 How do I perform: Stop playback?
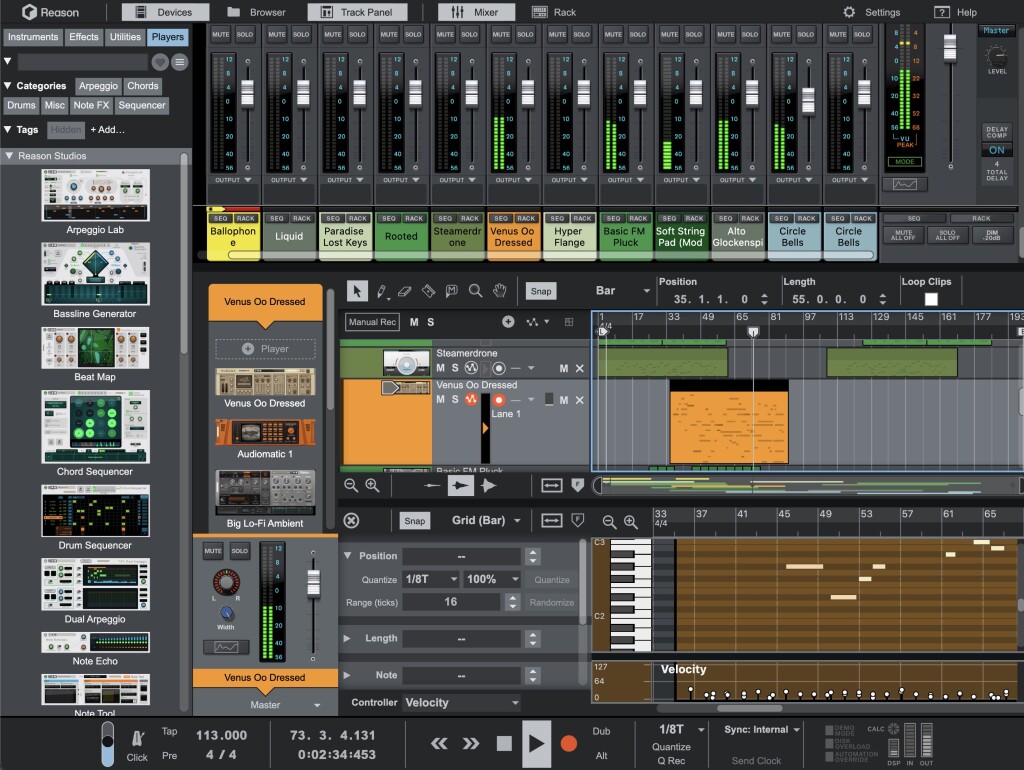504,743
